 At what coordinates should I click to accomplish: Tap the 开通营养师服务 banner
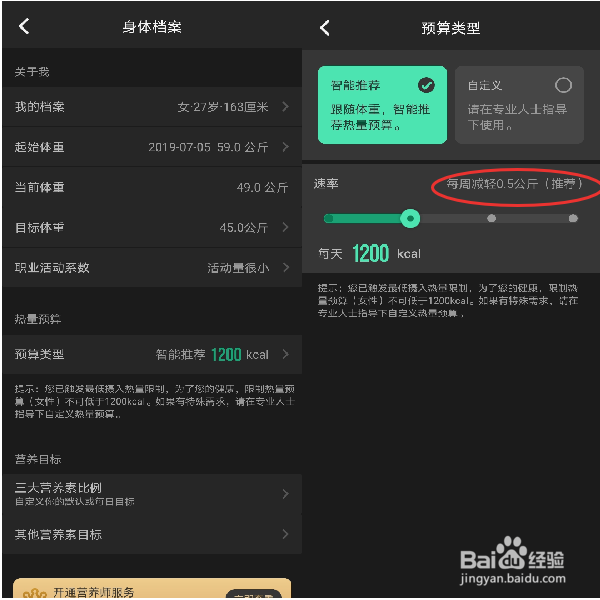[x=152, y=588]
